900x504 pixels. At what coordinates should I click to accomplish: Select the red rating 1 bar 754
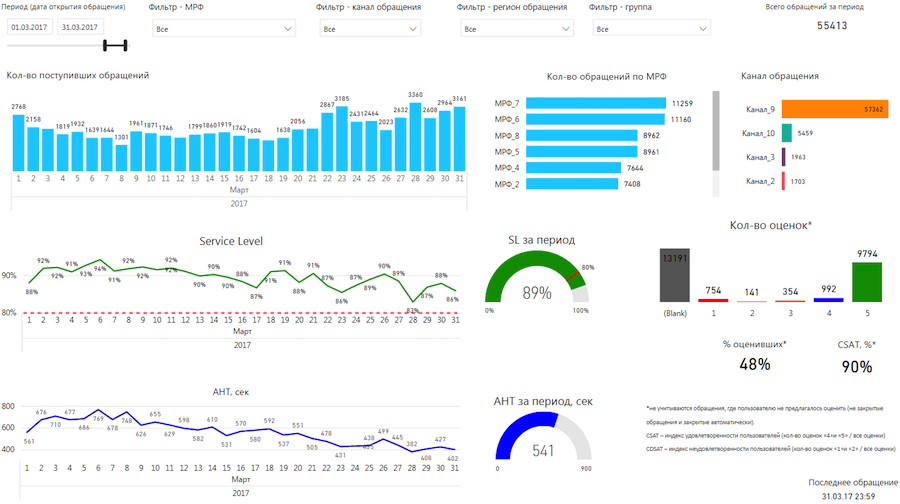[713, 300]
